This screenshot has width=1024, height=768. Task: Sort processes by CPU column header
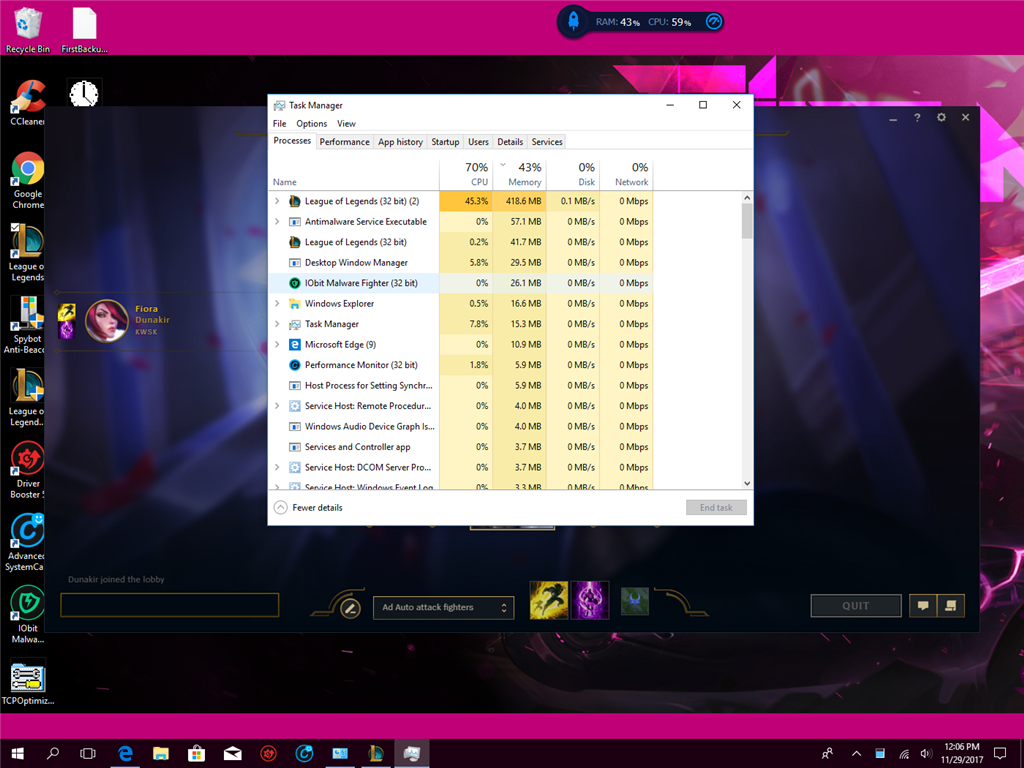[466, 174]
